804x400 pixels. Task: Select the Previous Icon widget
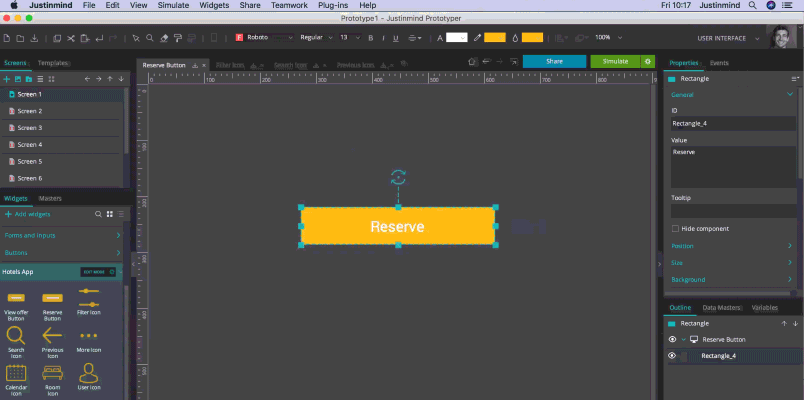(x=52, y=343)
